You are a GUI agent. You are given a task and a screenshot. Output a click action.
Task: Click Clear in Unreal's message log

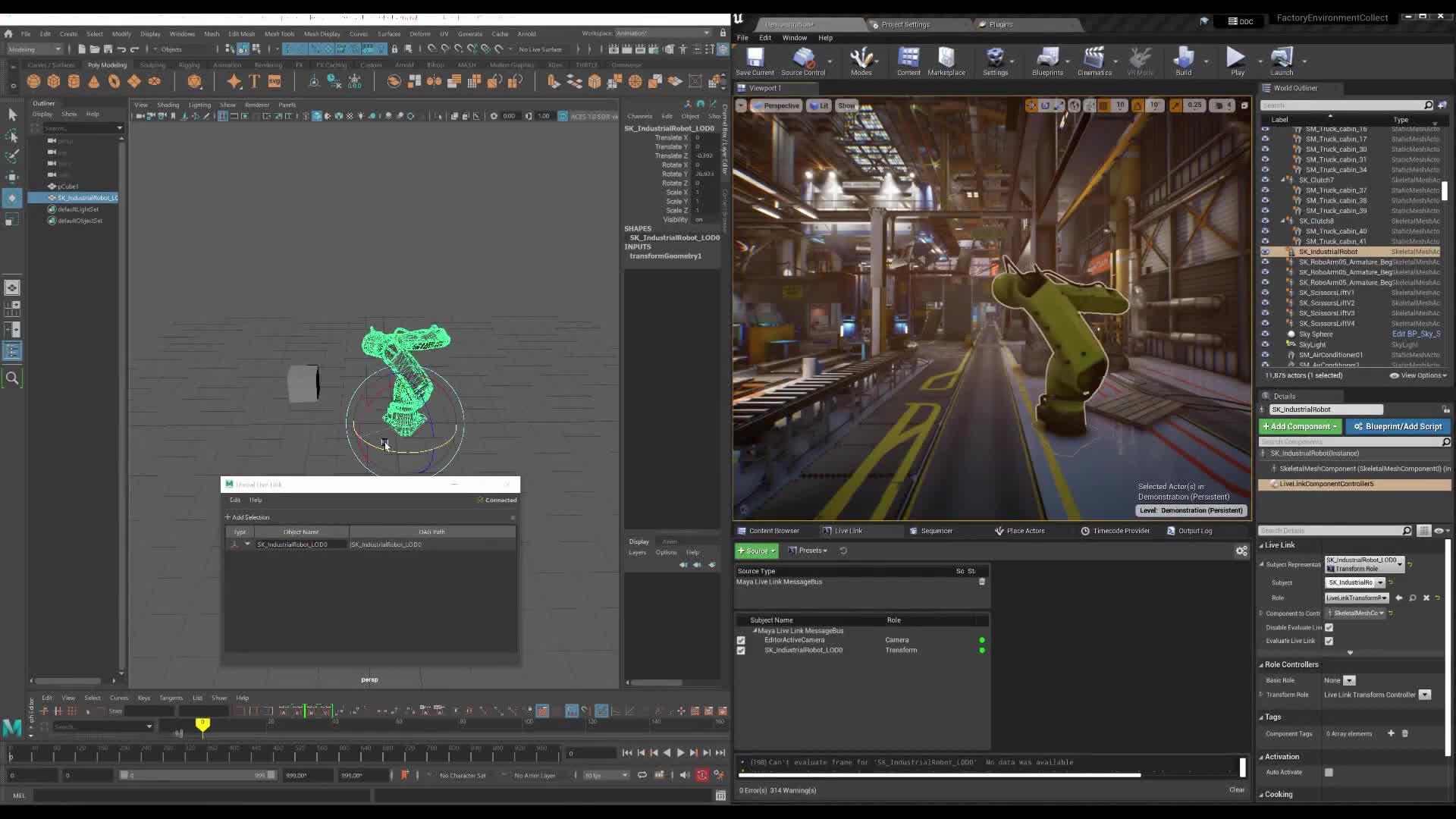pos(1236,789)
